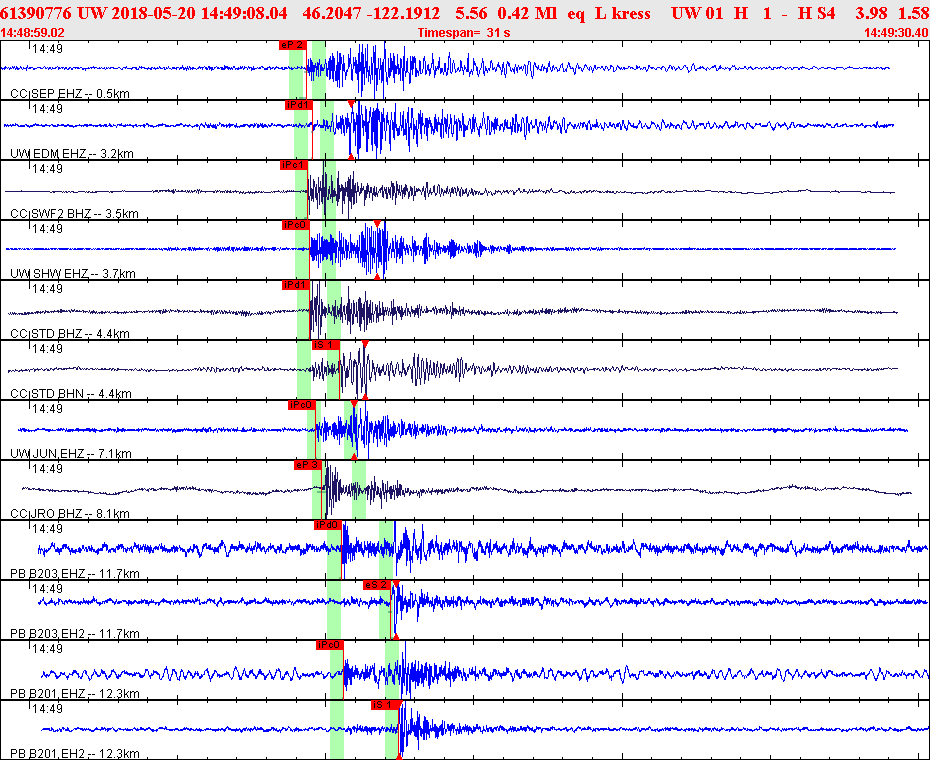The image size is (930, 760).
Task: Click the Timespan 31 s label
Action: pyautogui.click(x=464, y=33)
